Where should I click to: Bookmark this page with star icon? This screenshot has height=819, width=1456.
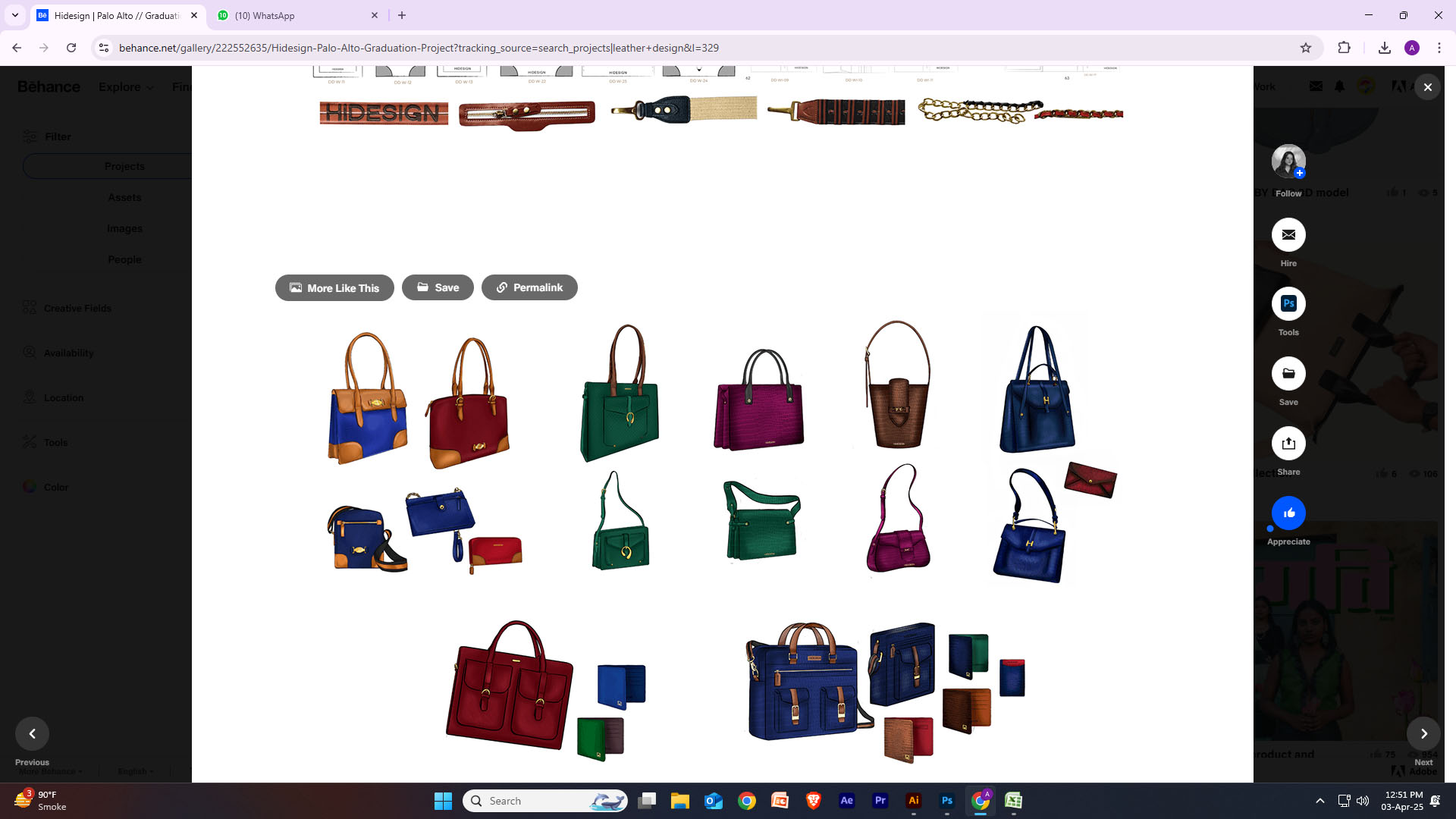pyautogui.click(x=1305, y=48)
